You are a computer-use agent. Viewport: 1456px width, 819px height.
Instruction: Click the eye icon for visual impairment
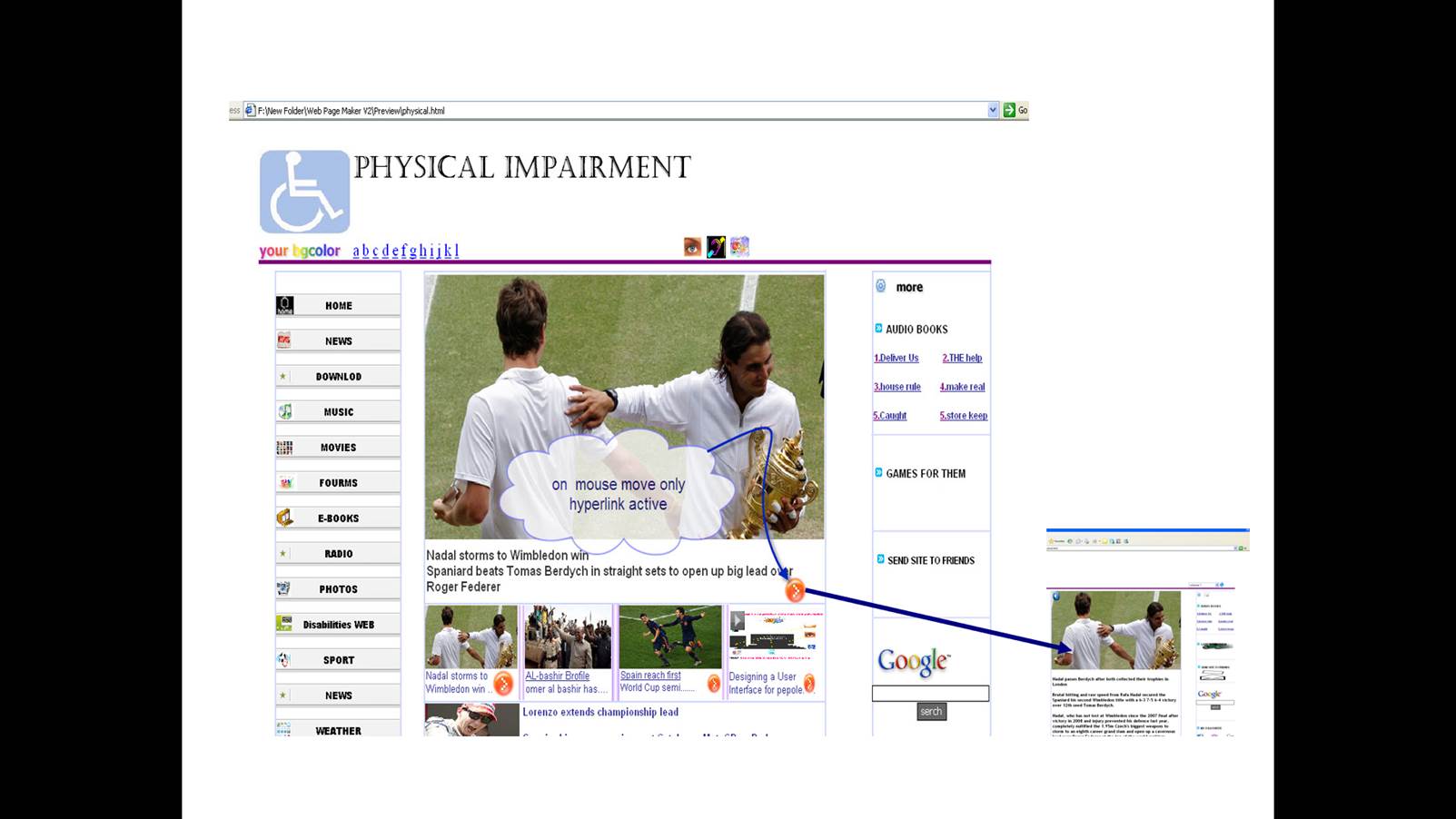(x=692, y=247)
